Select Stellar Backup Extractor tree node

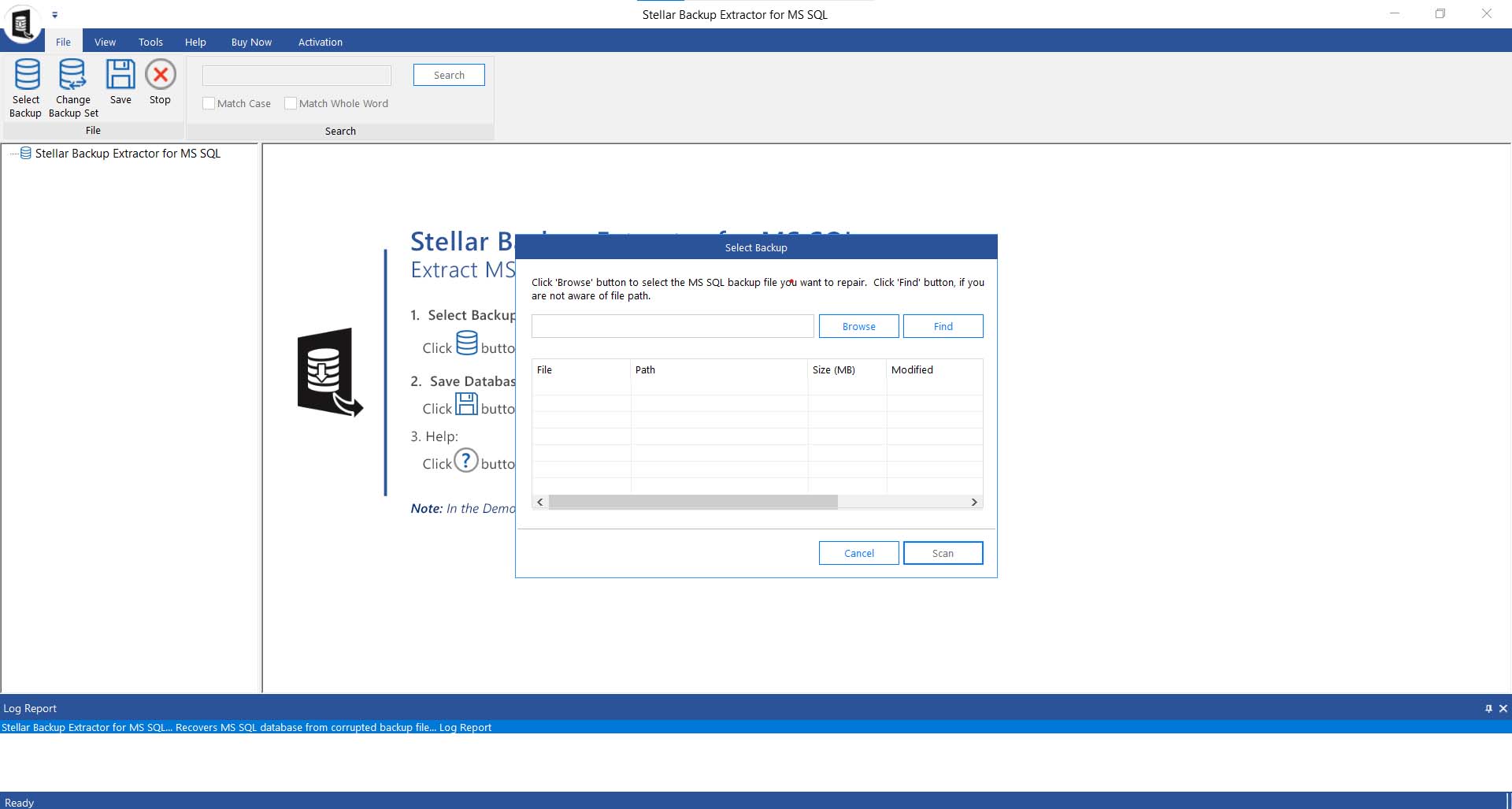click(128, 154)
